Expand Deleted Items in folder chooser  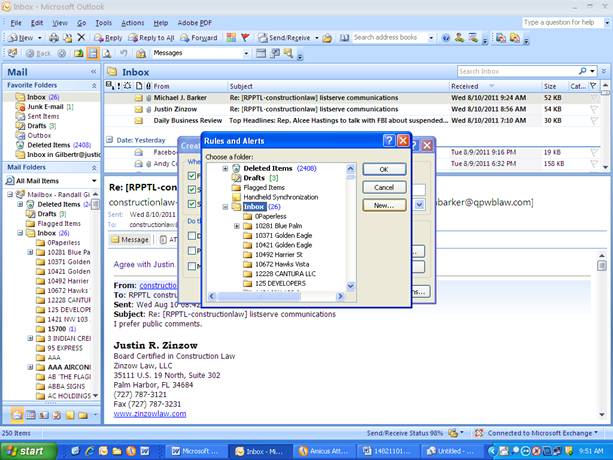tap(225, 168)
